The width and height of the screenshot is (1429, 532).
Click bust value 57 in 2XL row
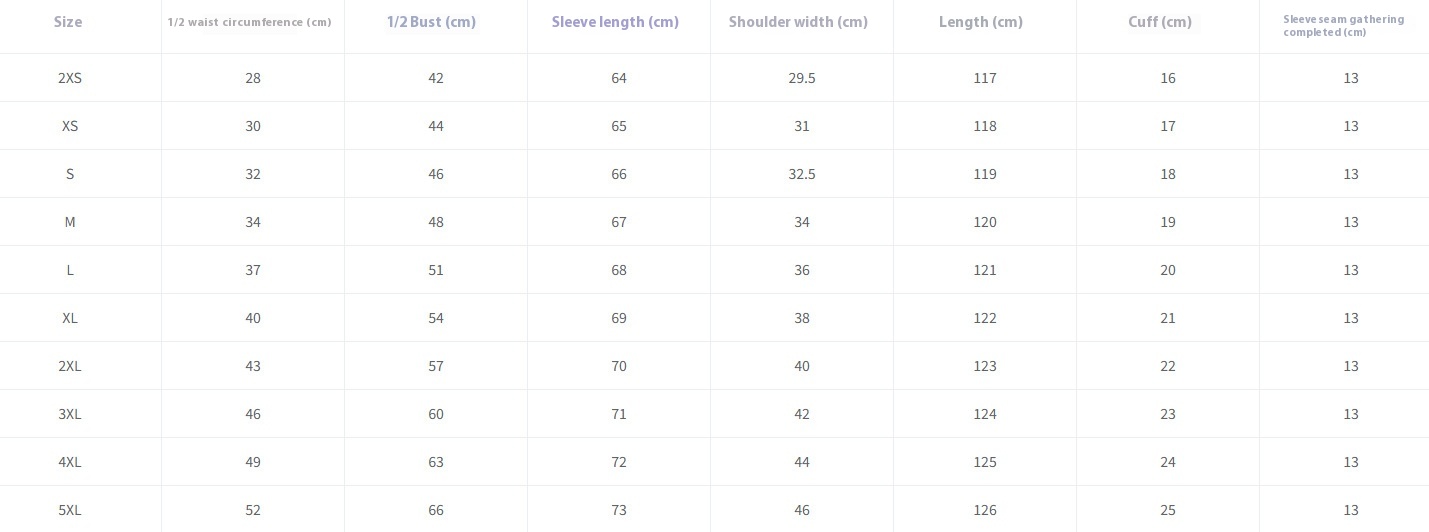(x=436, y=366)
